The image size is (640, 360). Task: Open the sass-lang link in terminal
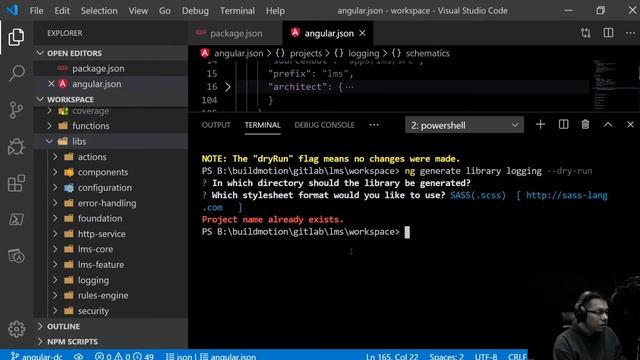tap(567, 195)
